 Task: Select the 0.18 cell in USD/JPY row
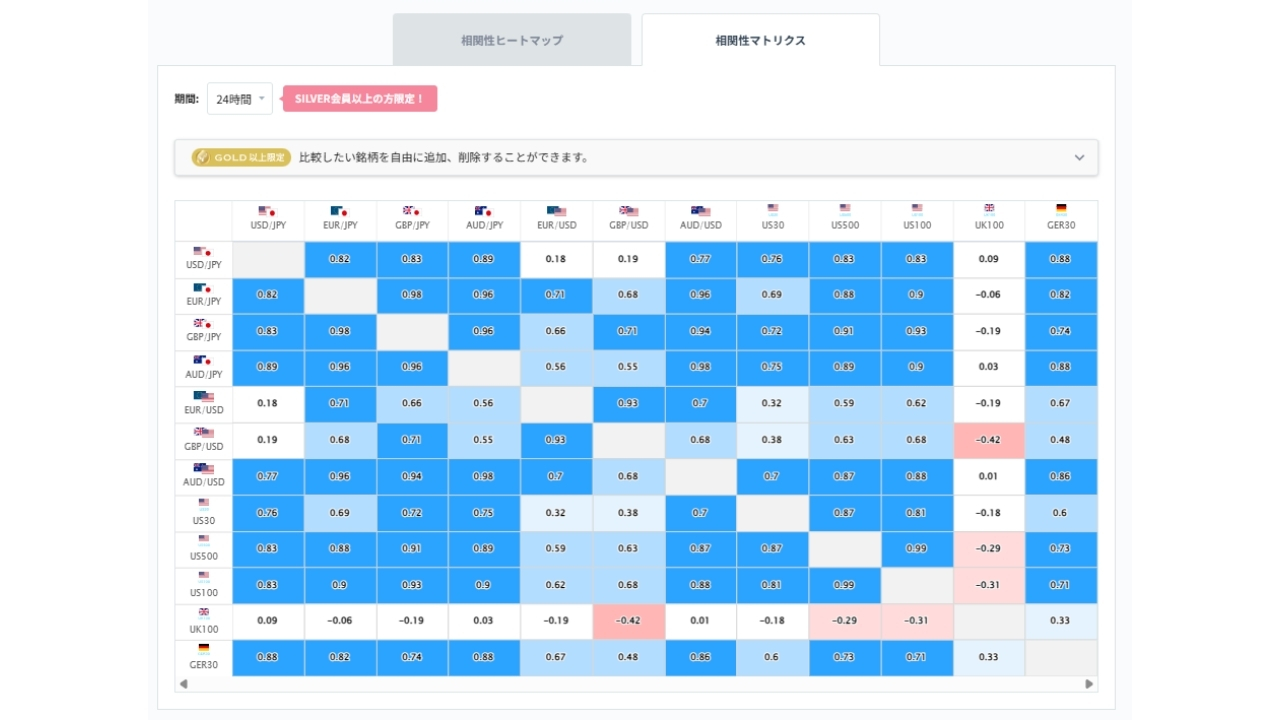(x=556, y=259)
